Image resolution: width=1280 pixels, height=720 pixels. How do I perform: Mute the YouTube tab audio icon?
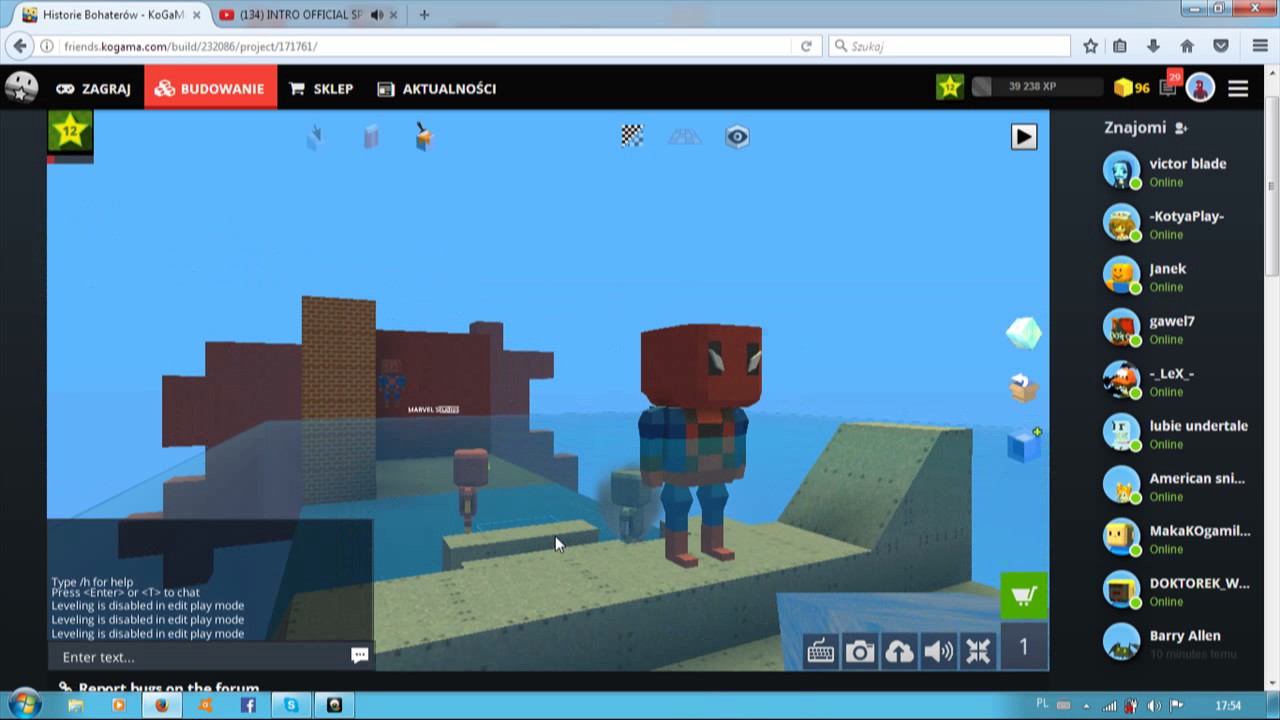pos(377,15)
